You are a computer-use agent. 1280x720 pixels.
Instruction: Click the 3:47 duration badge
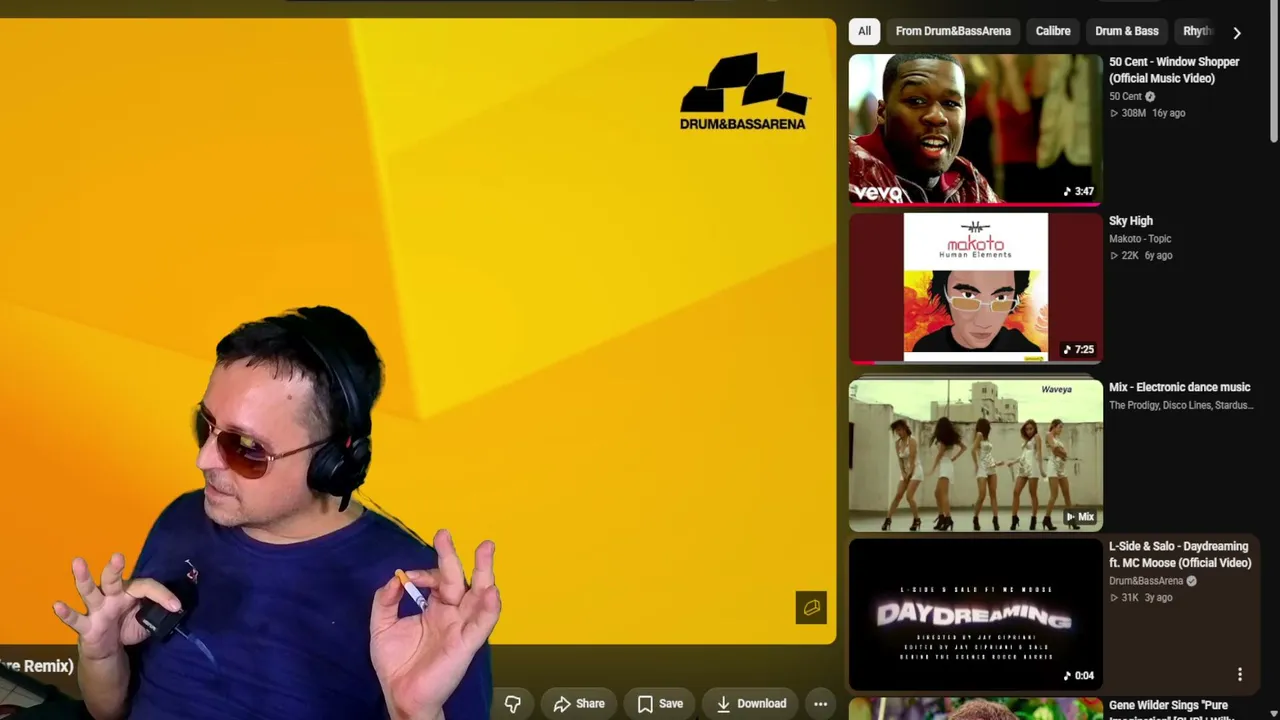(1078, 191)
